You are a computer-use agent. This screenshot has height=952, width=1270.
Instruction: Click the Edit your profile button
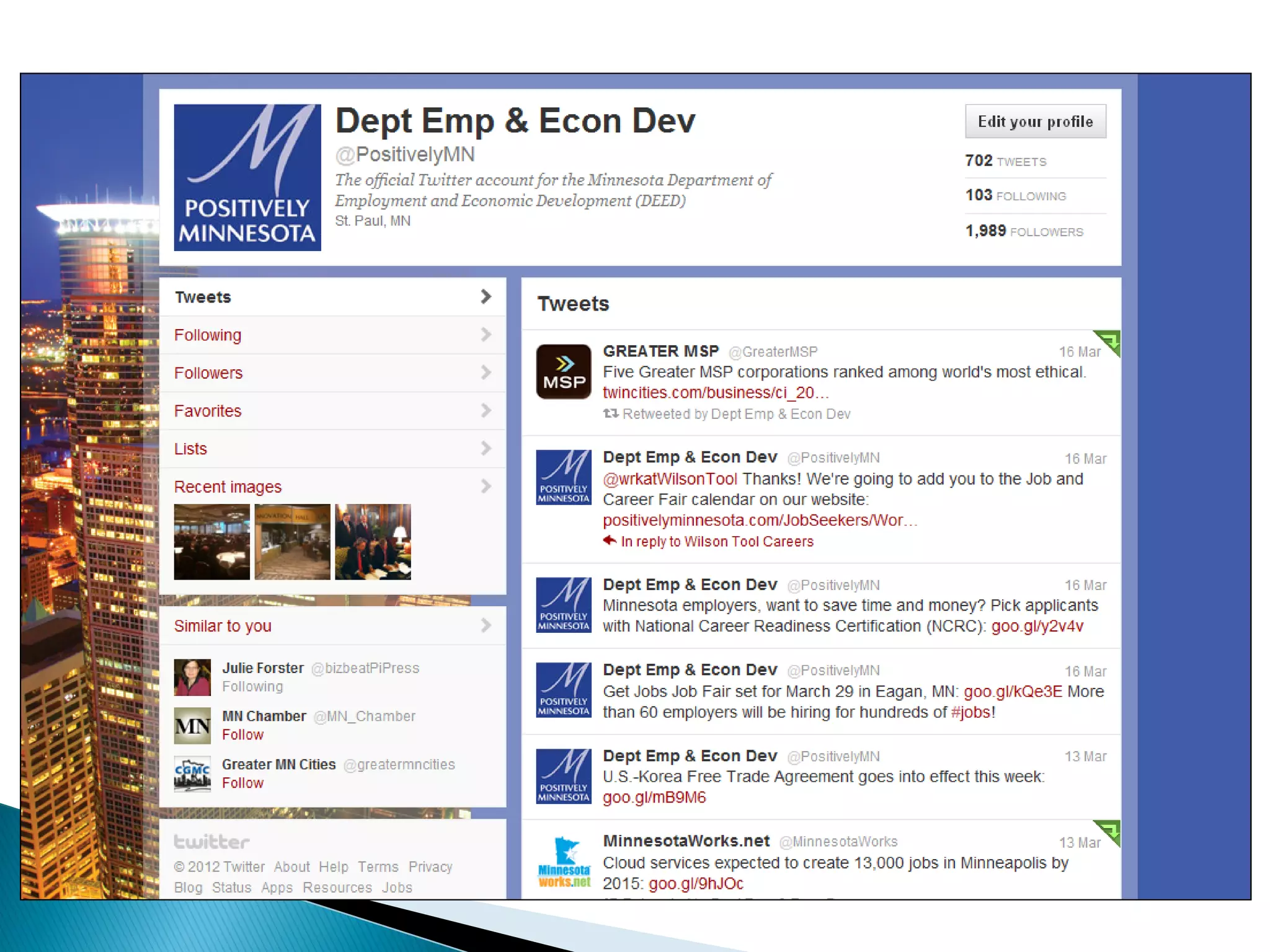[1035, 121]
